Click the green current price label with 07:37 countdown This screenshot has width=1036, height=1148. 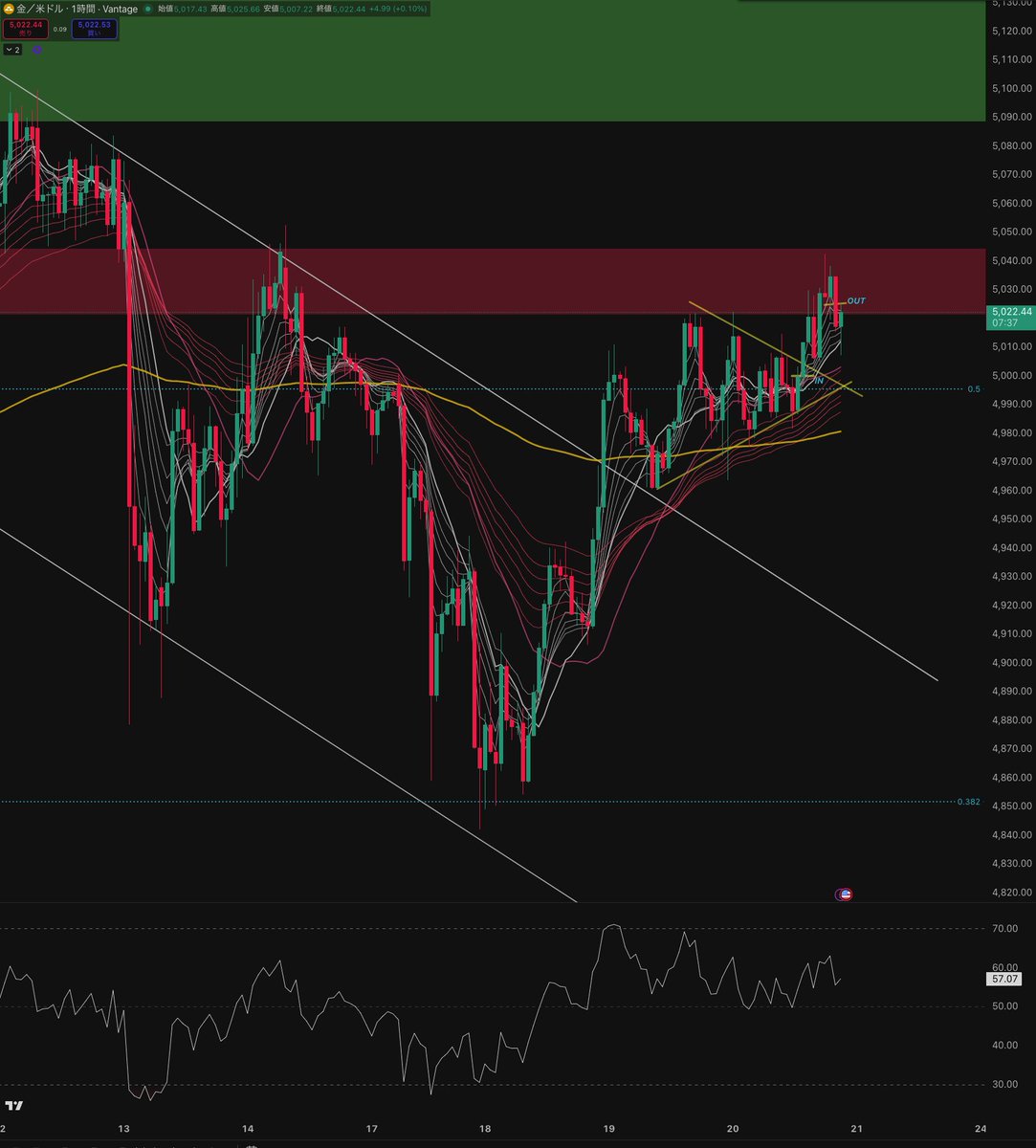tap(1009, 317)
